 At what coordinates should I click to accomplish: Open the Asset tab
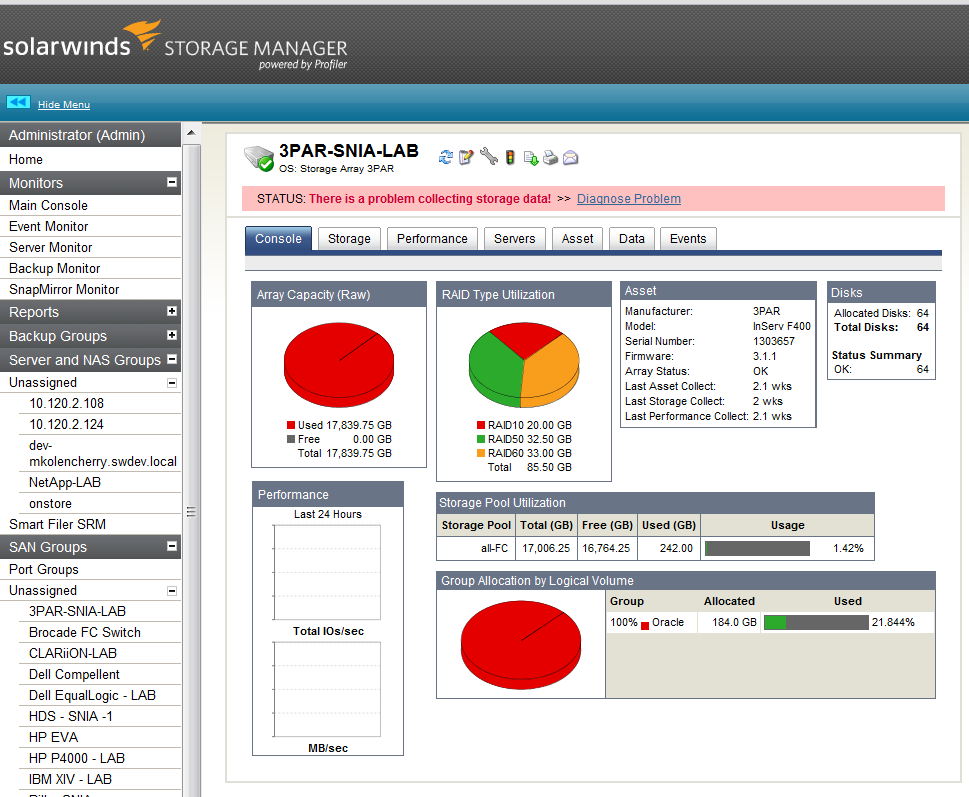tap(577, 238)
